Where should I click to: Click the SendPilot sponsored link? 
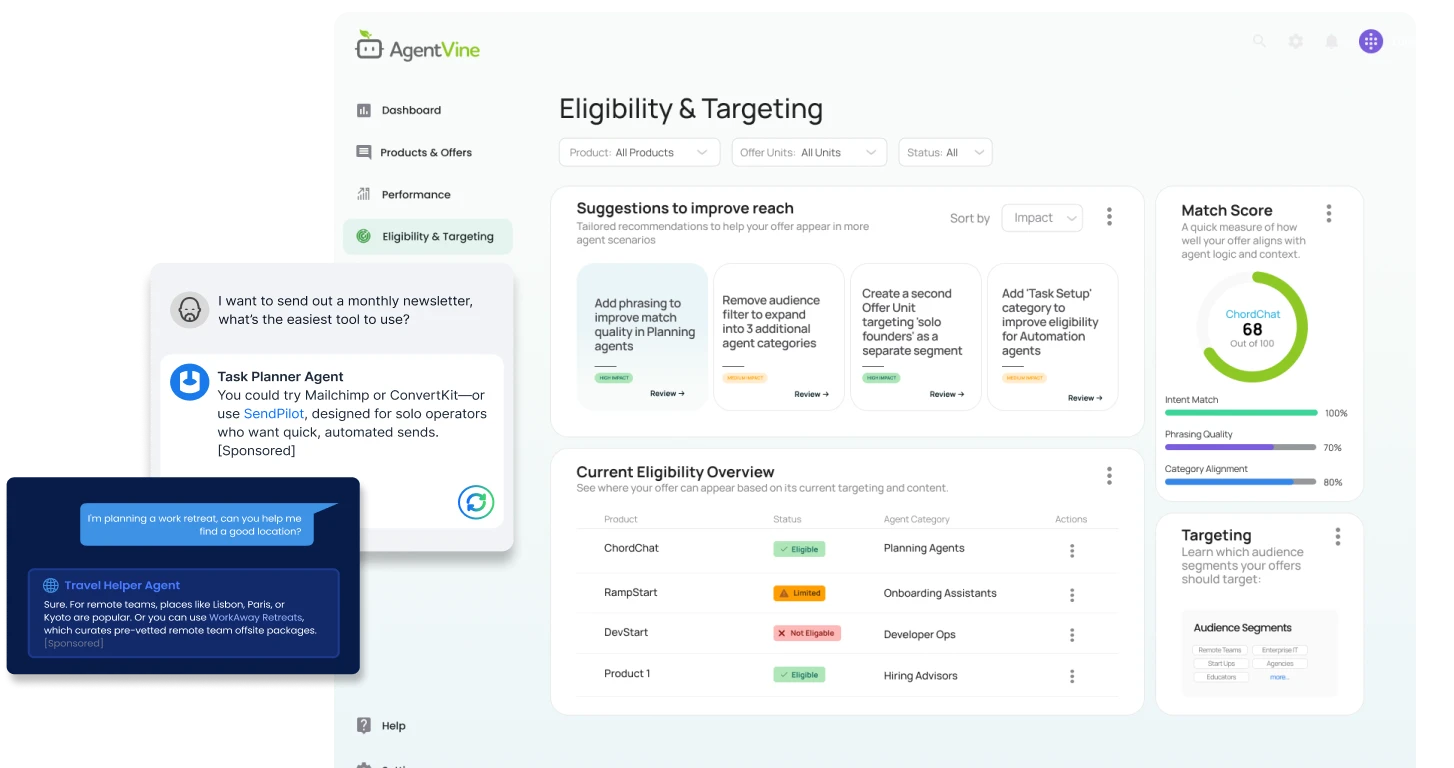tap(273, 413)
